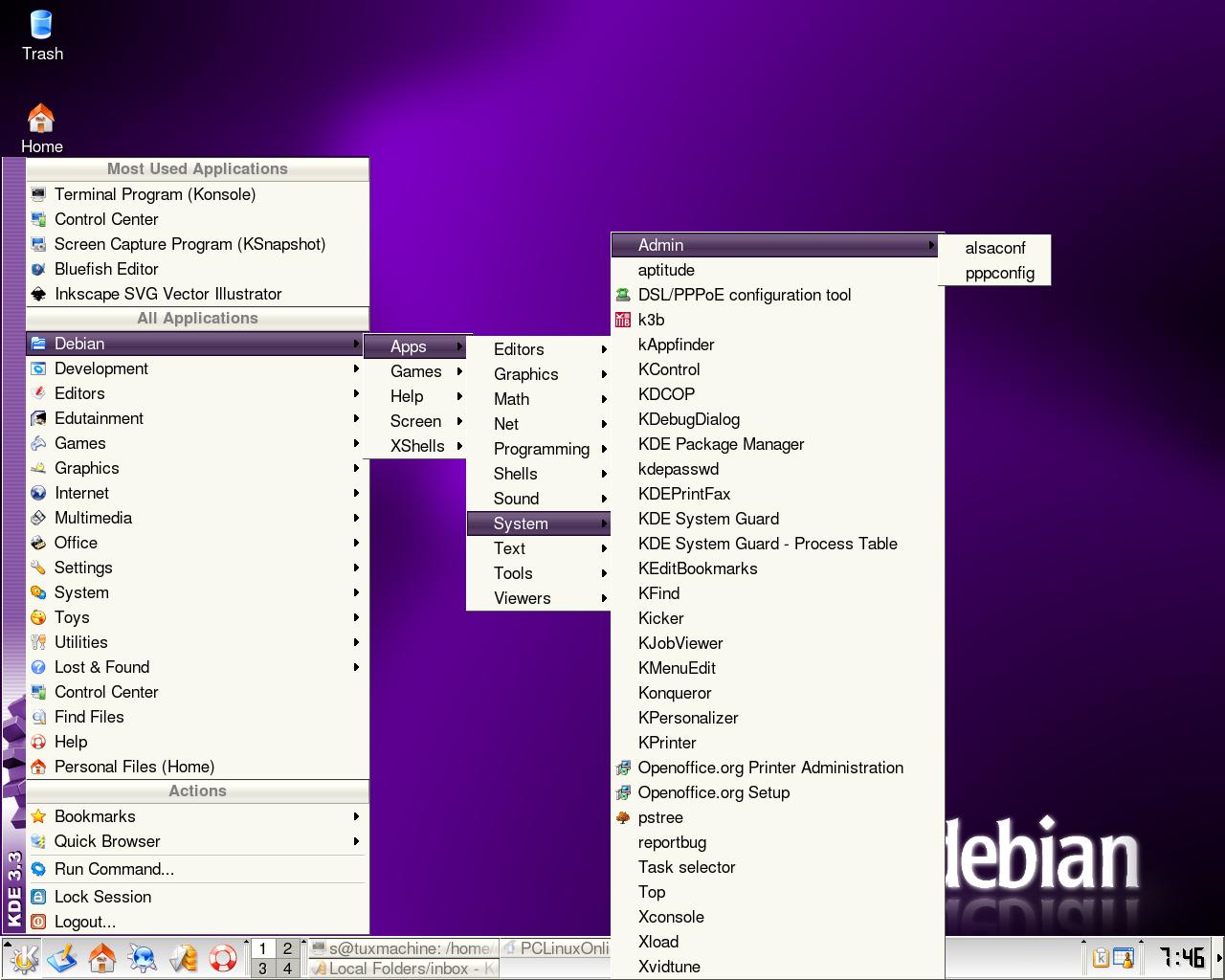The width and height of the screenshot is (1225, 980).
Task: Click the KDE K menu button
Action: click(x=22, y=958)
